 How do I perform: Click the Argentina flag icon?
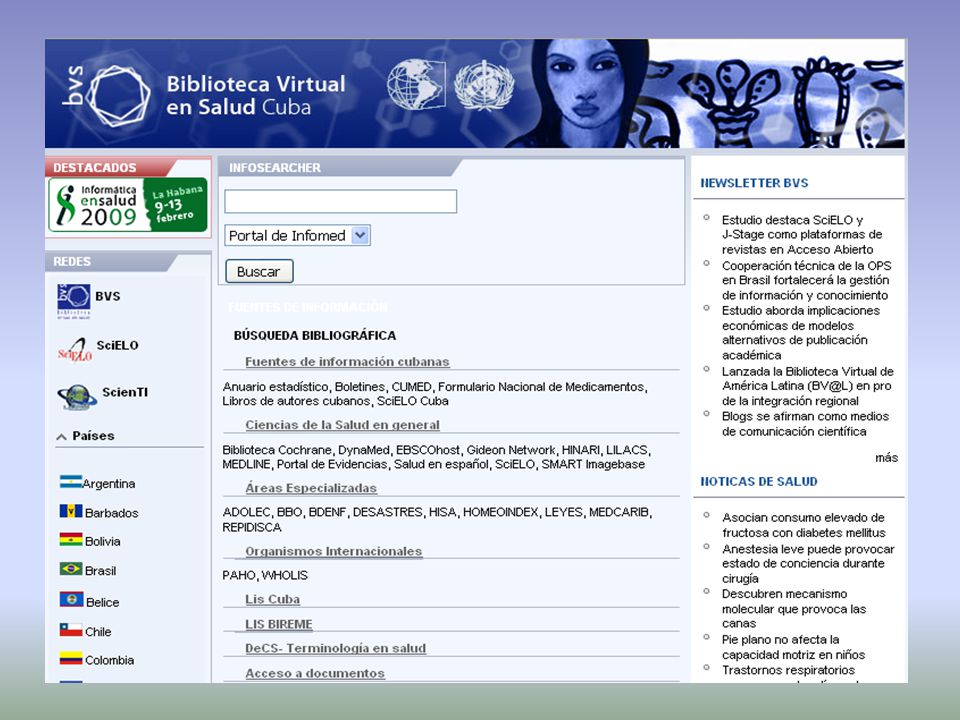click(x=70, y=482)
